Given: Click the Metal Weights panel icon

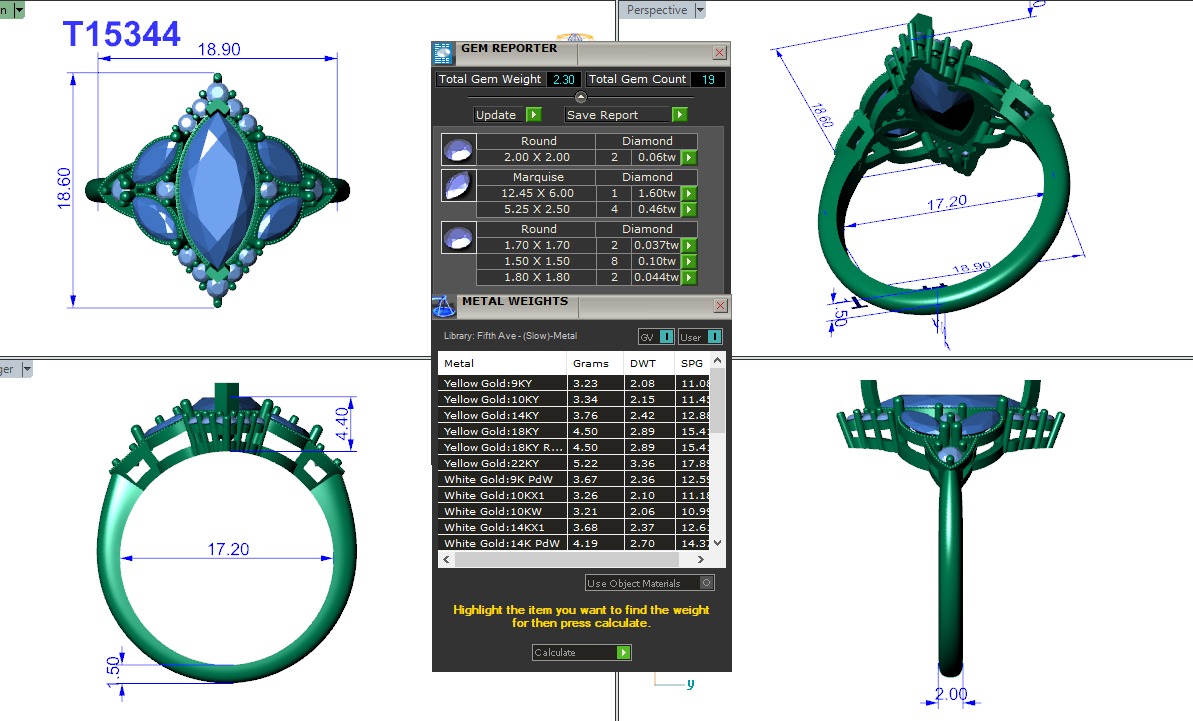Looking at the screenshot, I should click(x=443, y=305).
